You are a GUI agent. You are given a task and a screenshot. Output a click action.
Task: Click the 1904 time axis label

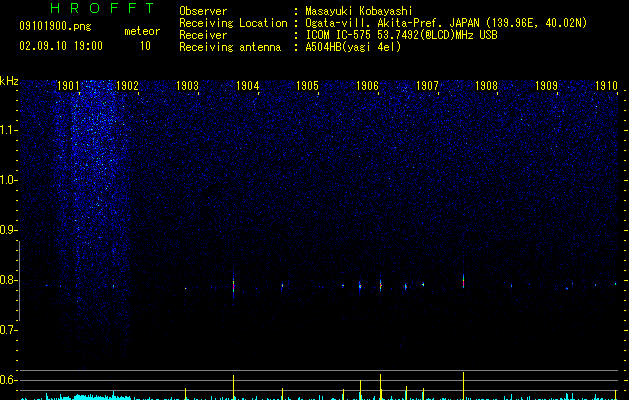(248, 86)
